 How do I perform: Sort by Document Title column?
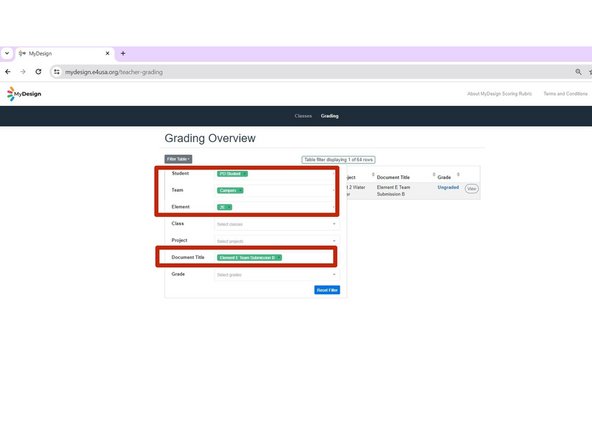434,174
